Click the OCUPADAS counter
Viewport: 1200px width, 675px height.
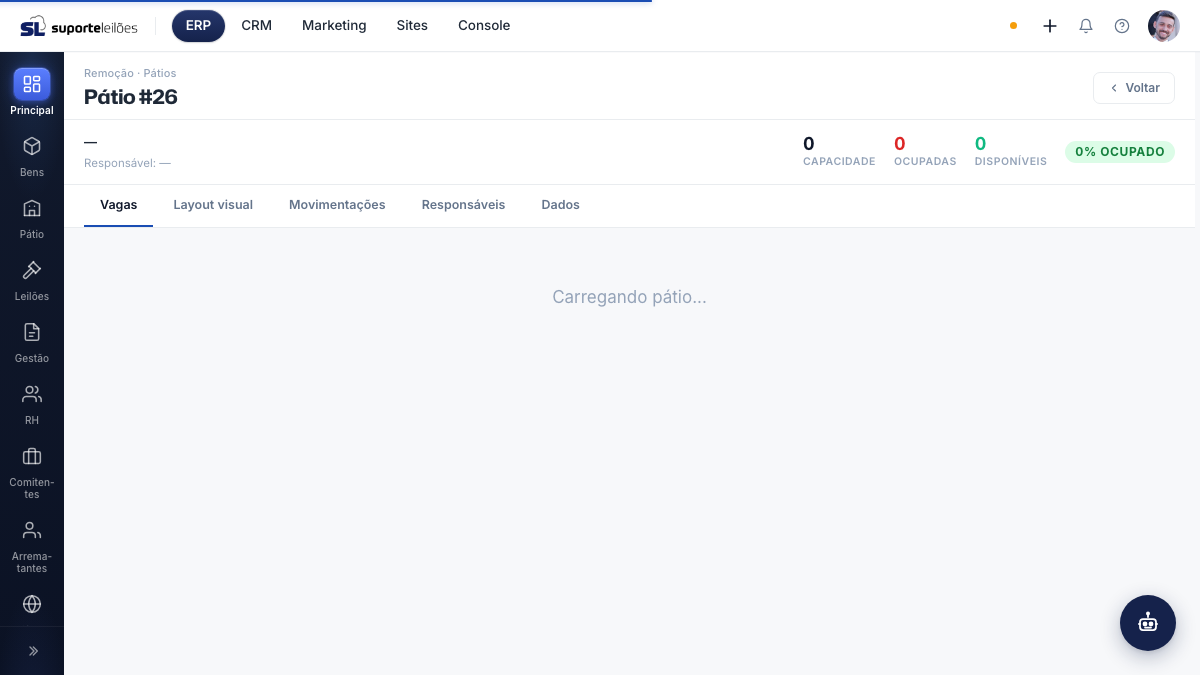pos(925,151)
